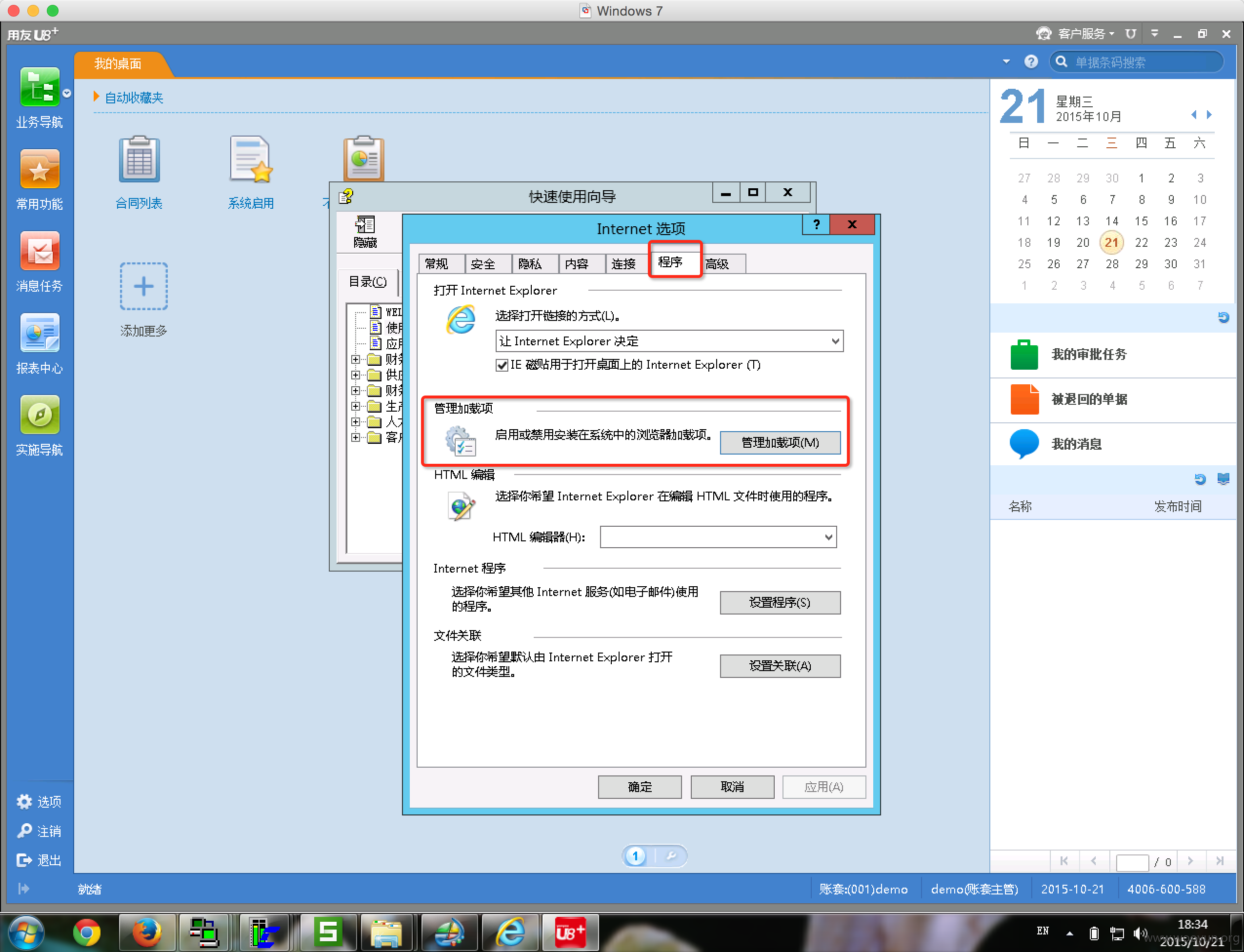1244x952 pixels.
Task: Click the 设置程序(S) button
Action: (x=780, y=602)
